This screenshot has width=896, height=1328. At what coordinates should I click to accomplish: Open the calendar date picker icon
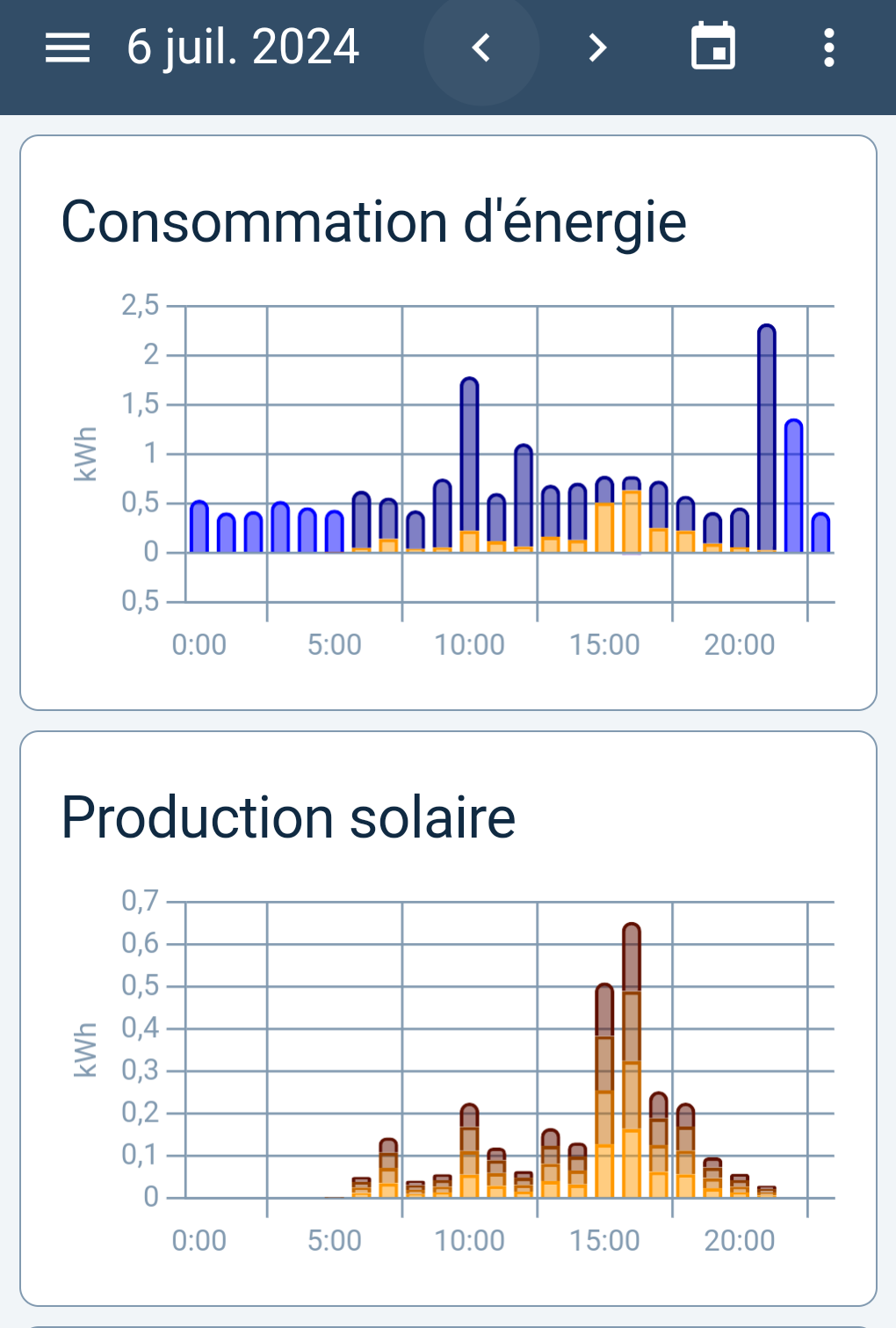(713, 47)
